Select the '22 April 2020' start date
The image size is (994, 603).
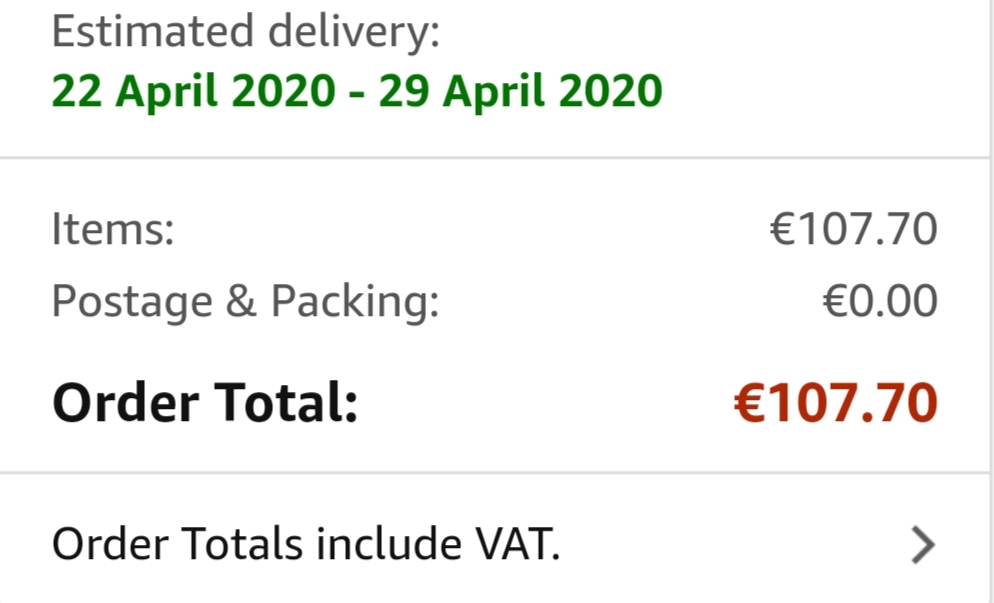coord(193,92)
